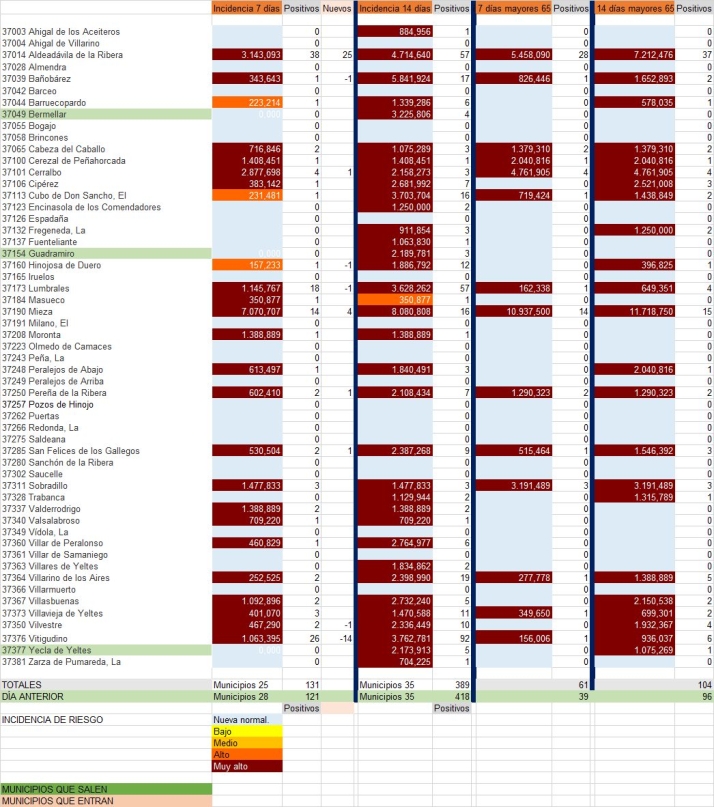This screenshot has width=714, height=807.
Task: Click the 'Nuevos' column header
Action: coord(337,8)
